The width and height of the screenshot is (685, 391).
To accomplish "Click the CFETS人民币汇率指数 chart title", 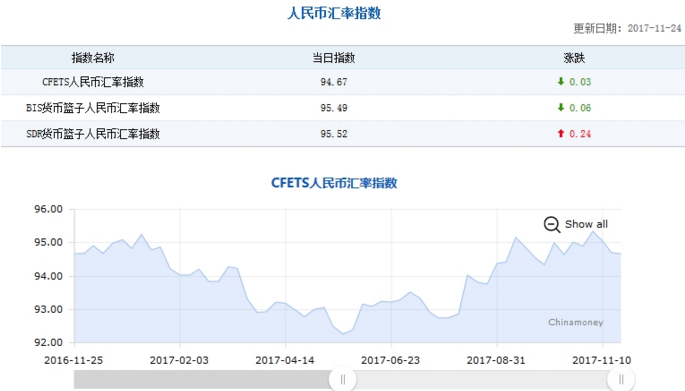I will tap(334, 183).
